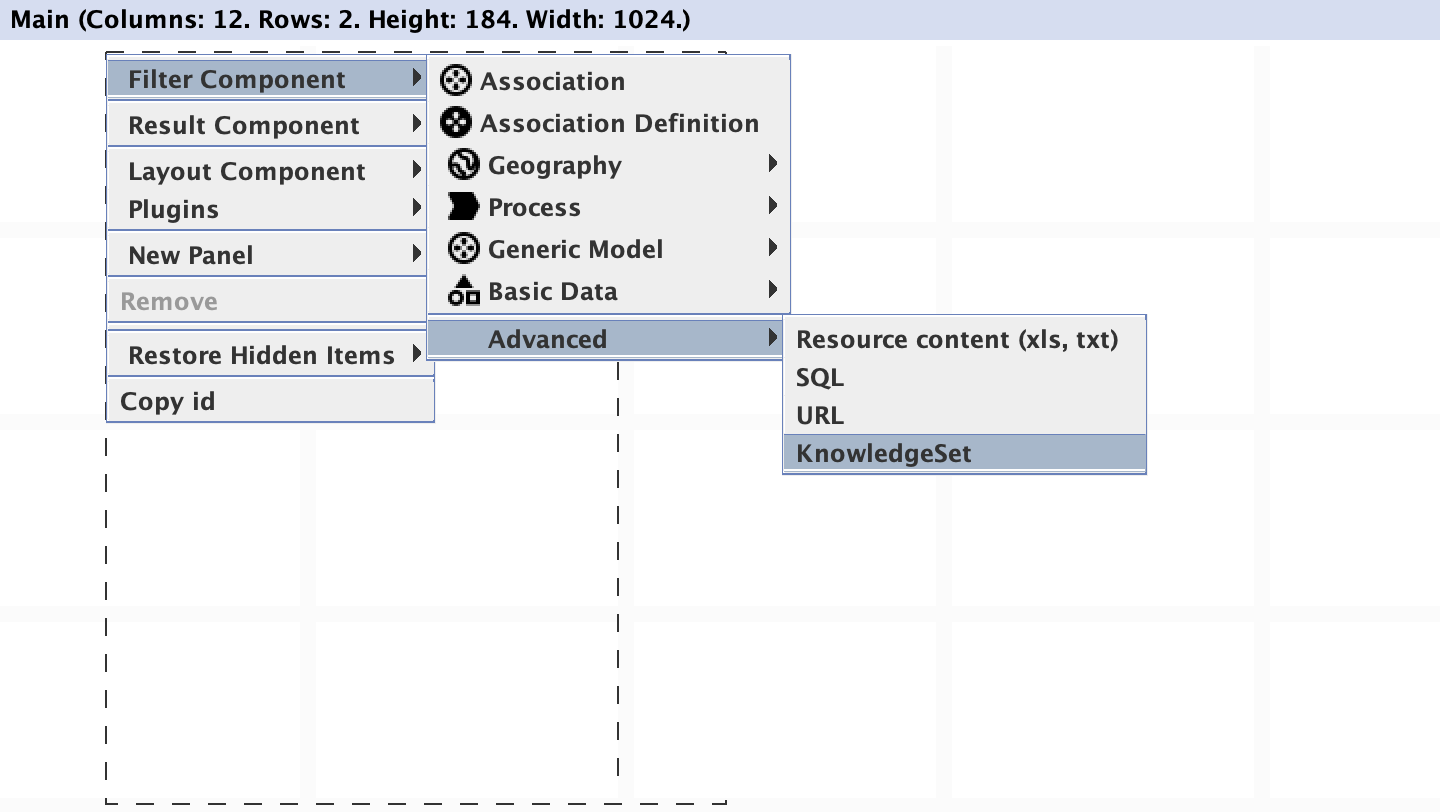The image size is (1440, 812).
Task: Expand the Basic Data submenu arrow
Action: (x=772, y=290)
